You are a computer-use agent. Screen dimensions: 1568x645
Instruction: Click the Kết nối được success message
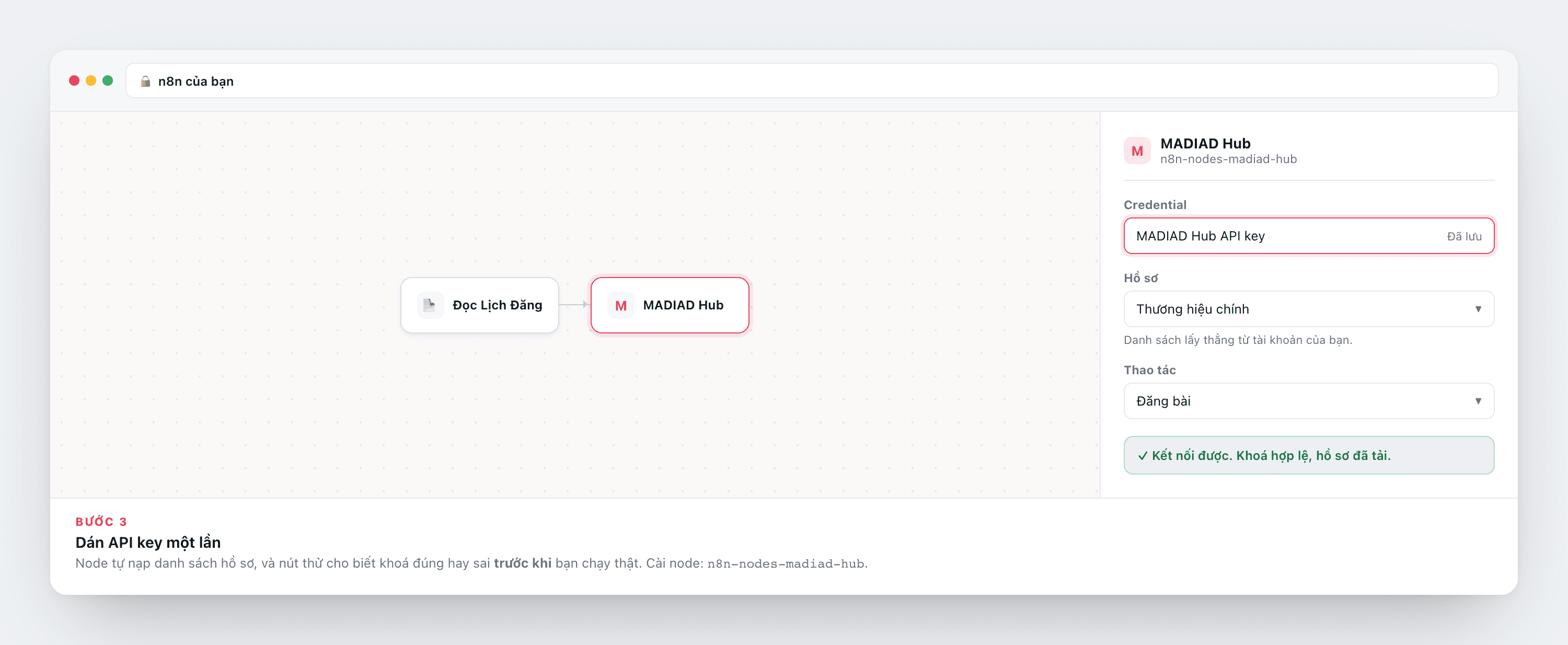[1309, 455]
